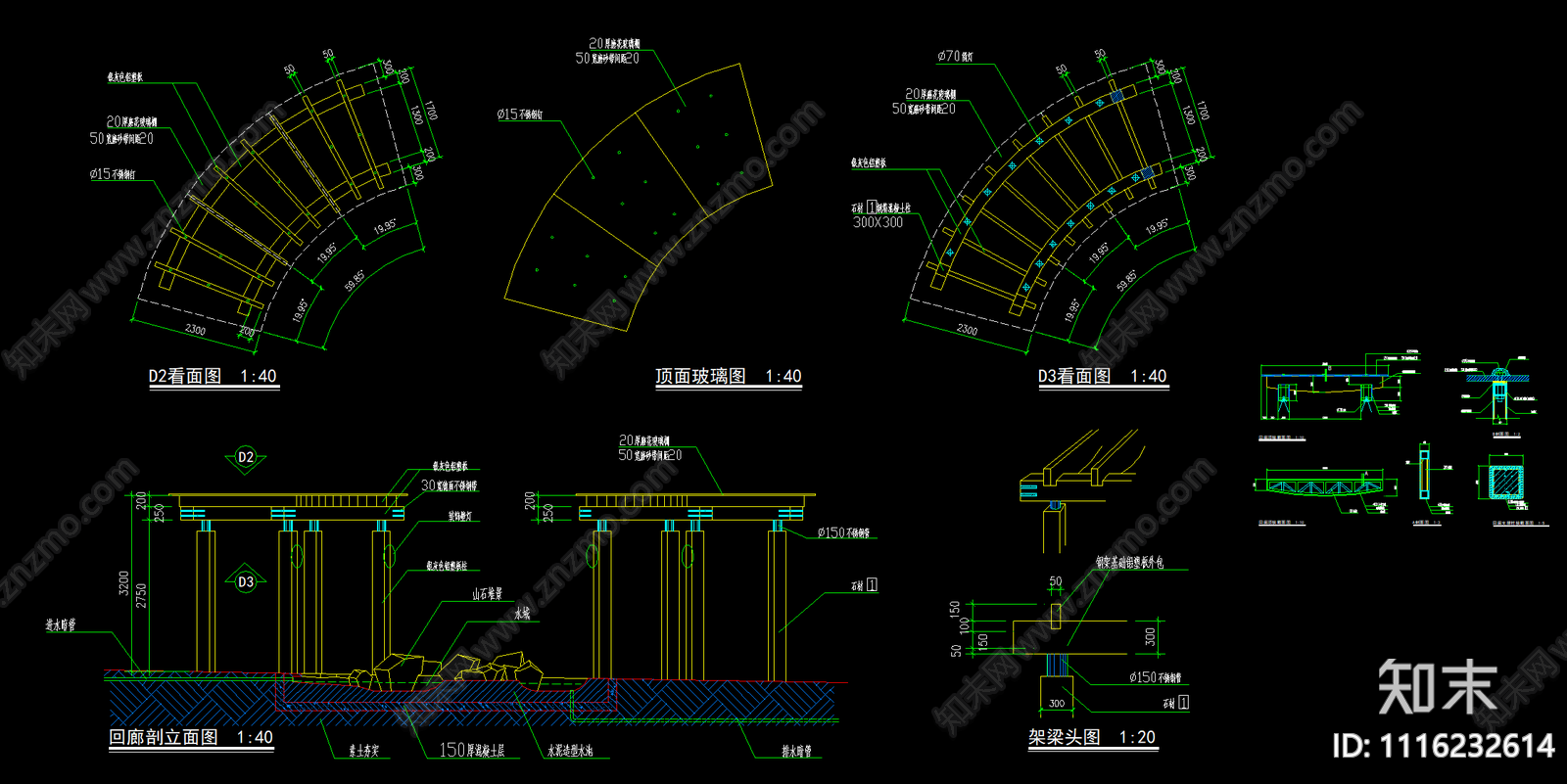The width and height of the screenshot is (1567, 784).
Task: Click the 钢突基础铝塑板外包 annotation
Action: tap(1129, 563)
